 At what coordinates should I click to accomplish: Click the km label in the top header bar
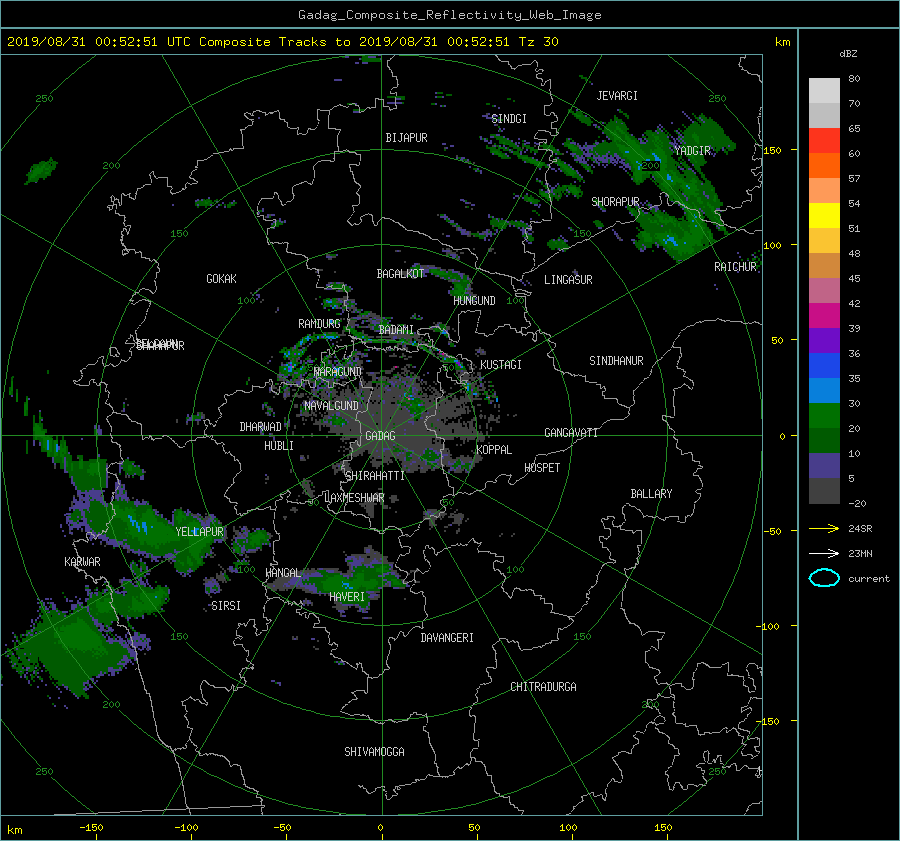(782, 42)
